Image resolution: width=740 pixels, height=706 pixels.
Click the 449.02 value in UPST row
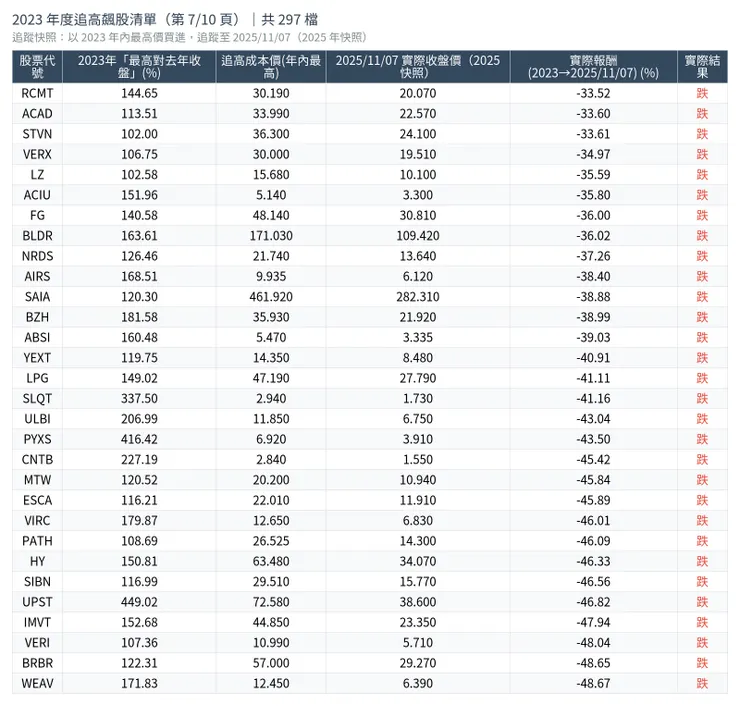(x=139, y=602)
